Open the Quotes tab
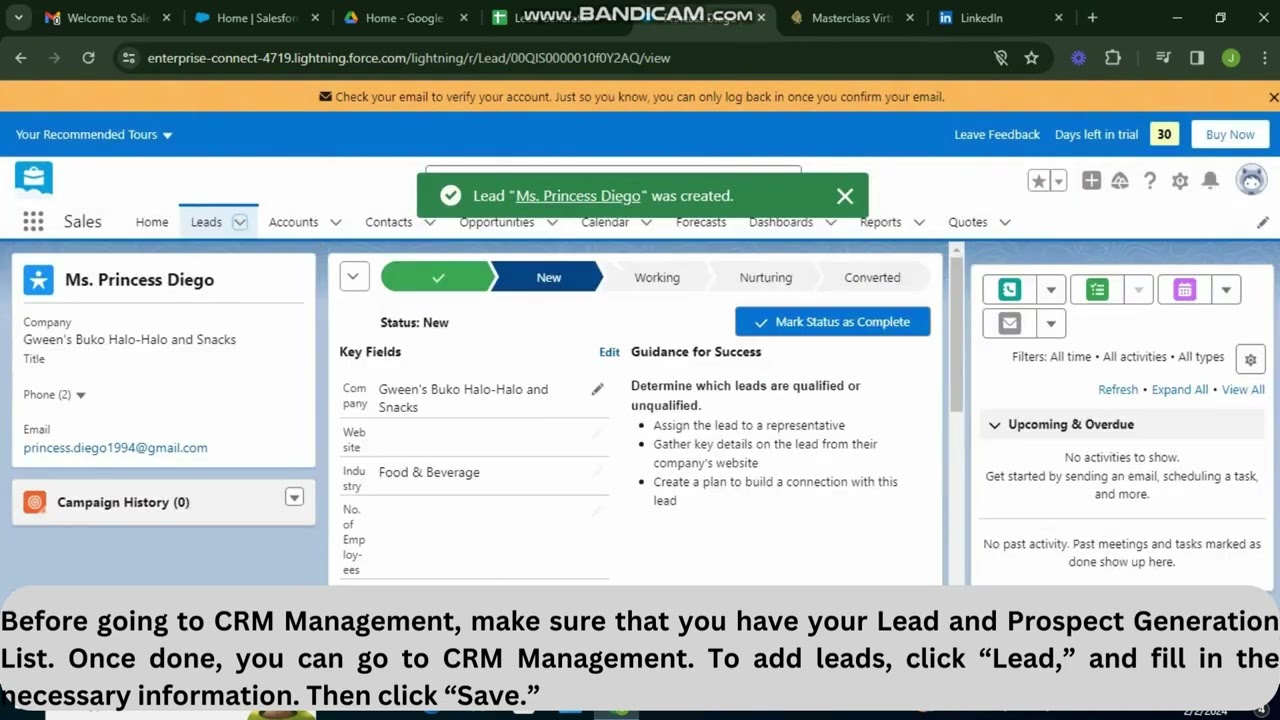 [x=968, y=222]
